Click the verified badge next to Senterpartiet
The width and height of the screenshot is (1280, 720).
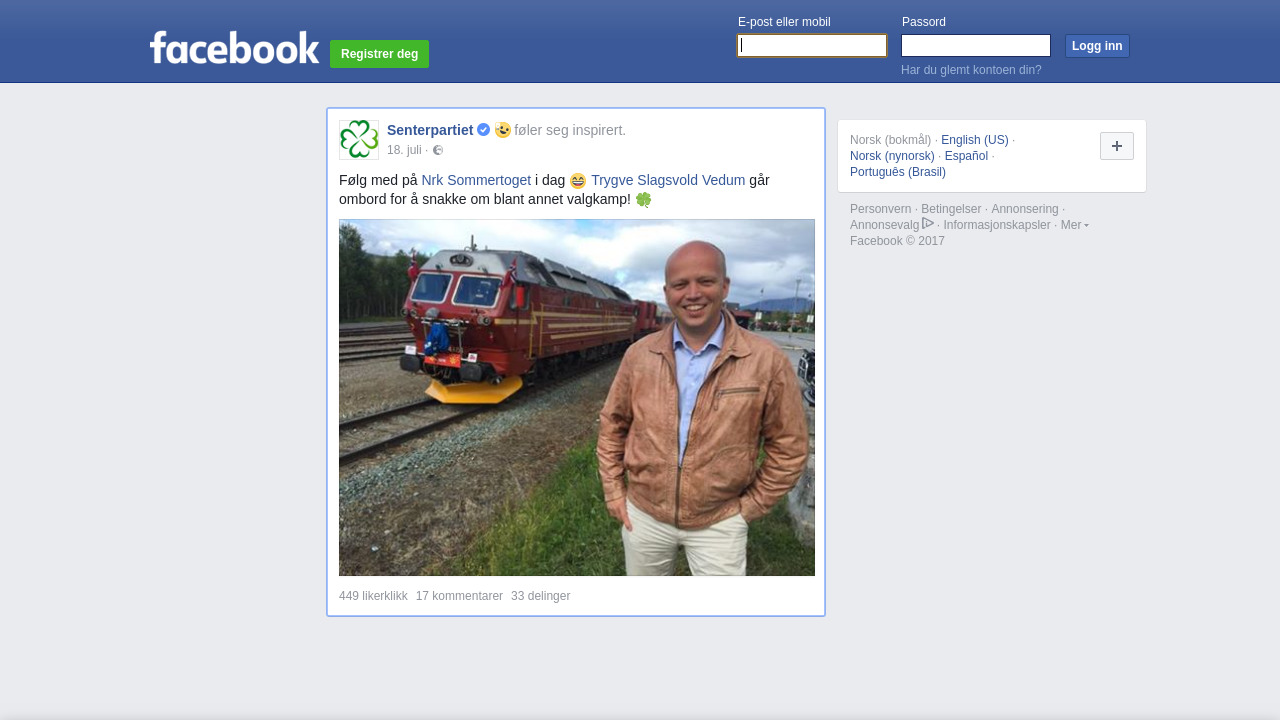(x=483, y=130)
